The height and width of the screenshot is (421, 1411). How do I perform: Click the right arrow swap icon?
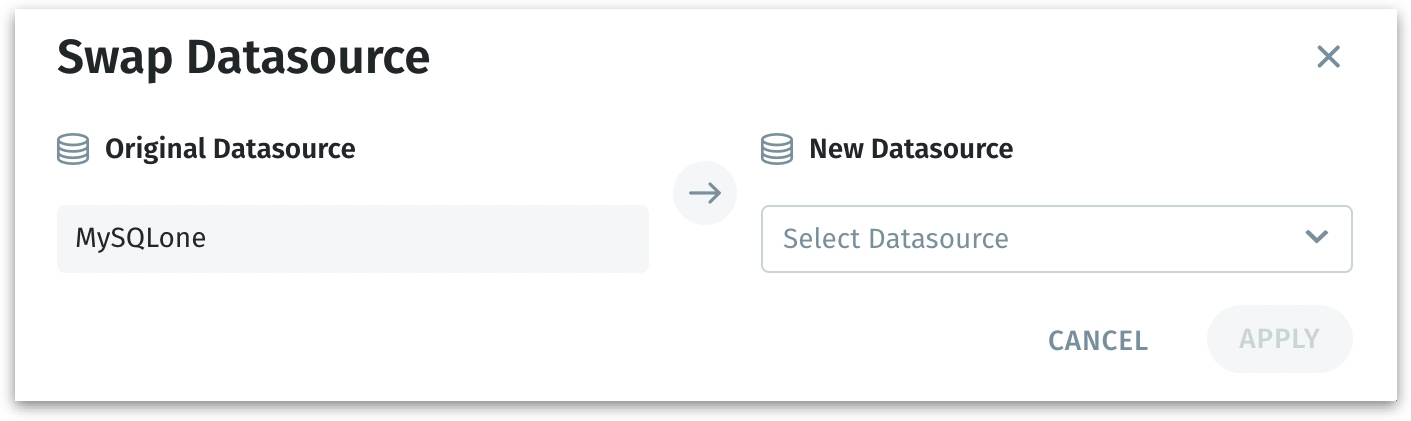point(705,193)
